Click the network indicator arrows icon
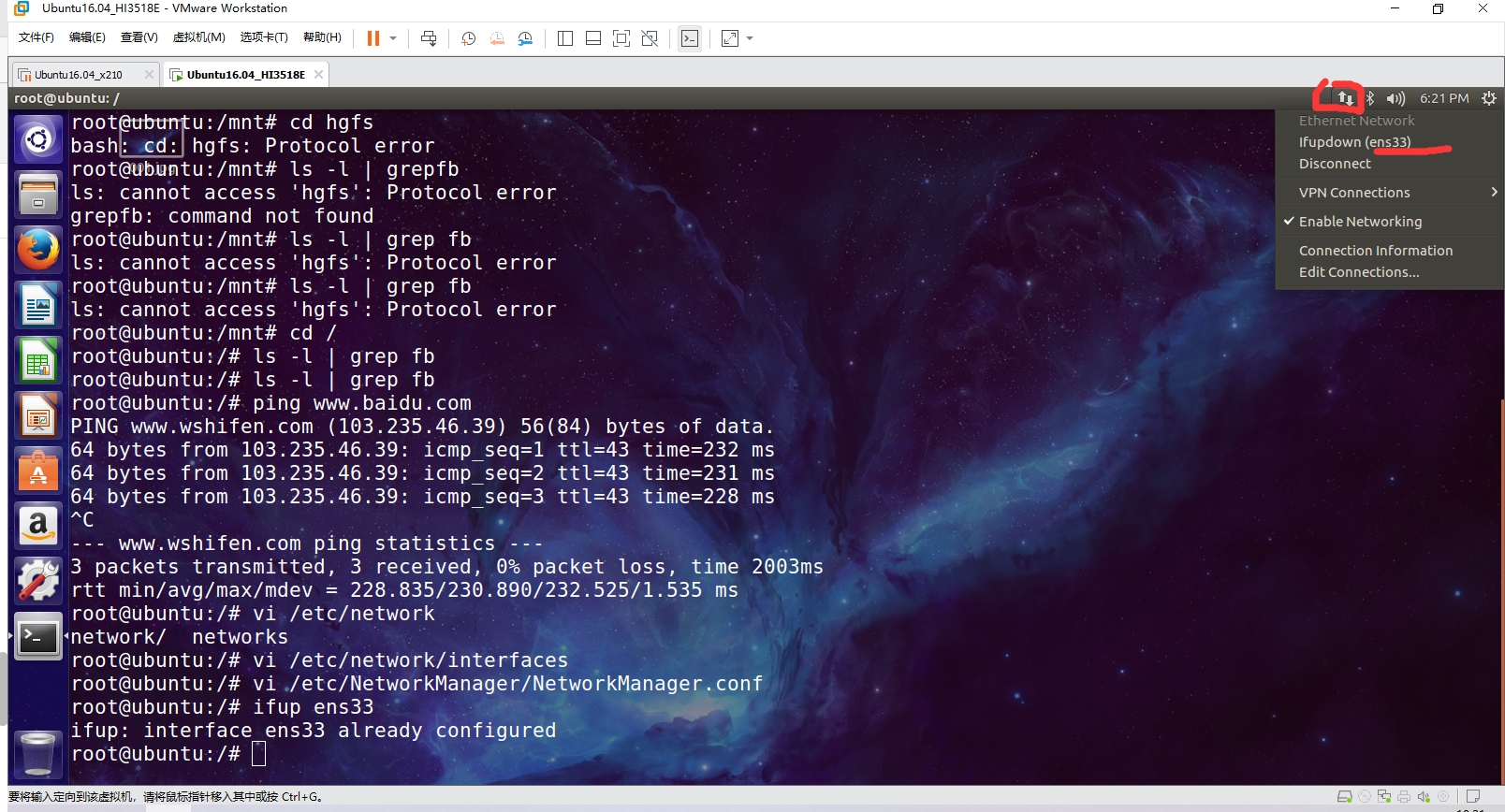 coord(1345,98)
